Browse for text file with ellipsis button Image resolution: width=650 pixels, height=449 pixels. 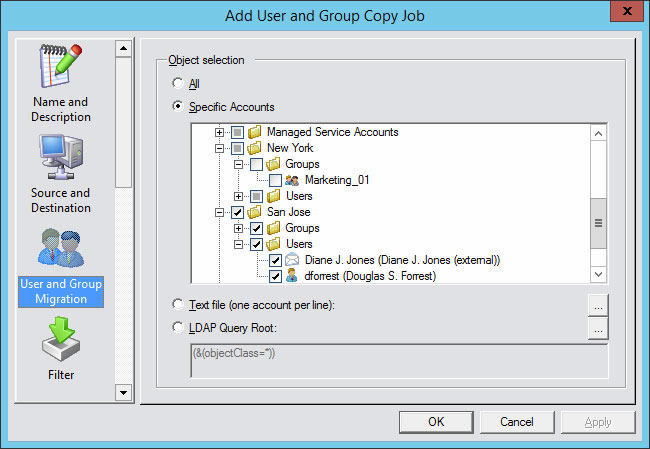[x=598, y=305]
